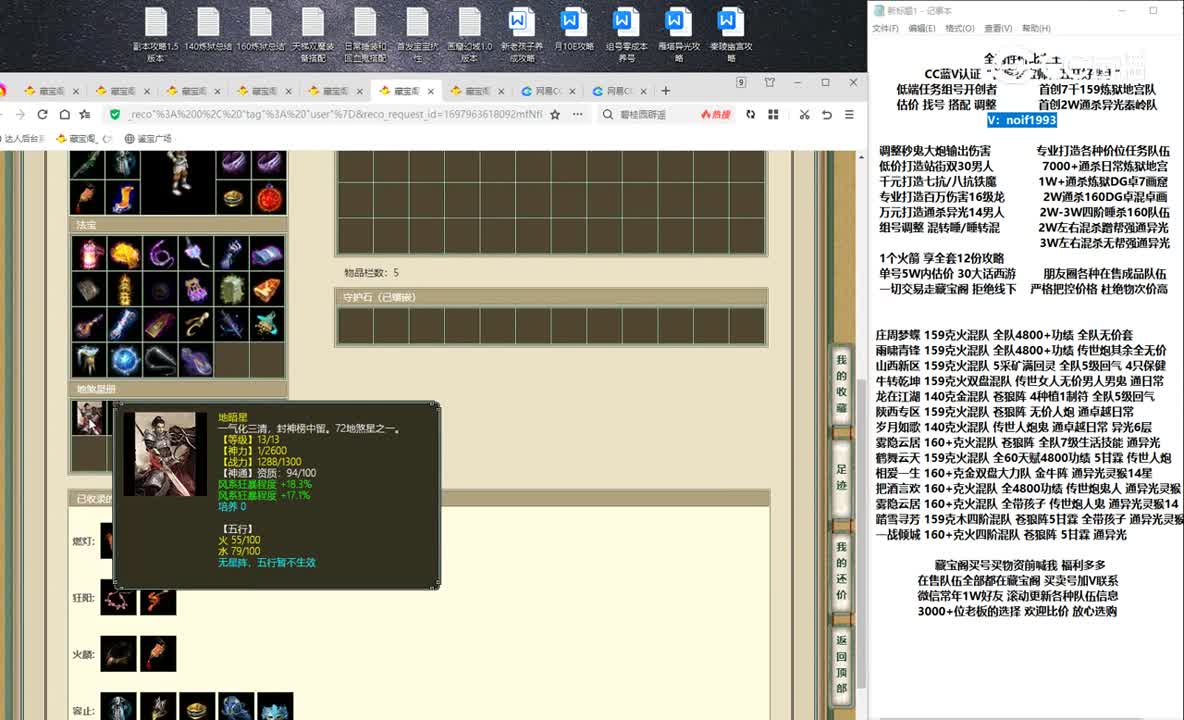Select the orange gem treasure item

267,289
